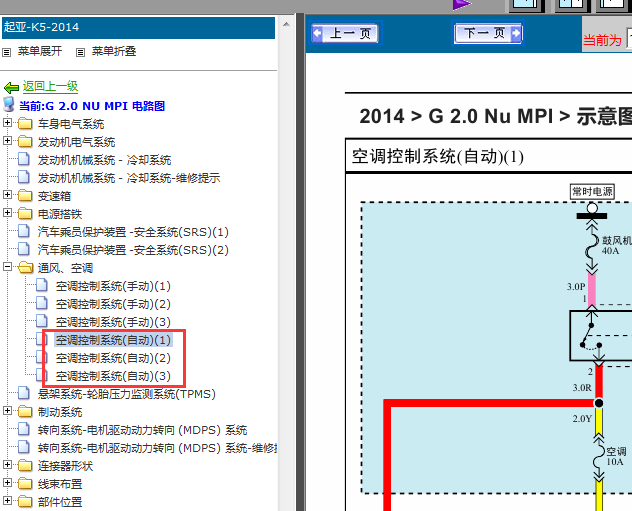632x511 pixels.
Task: Click the 当前:G 2.0 NU MPI 电路图 heading
Action: tap(92, 106)
